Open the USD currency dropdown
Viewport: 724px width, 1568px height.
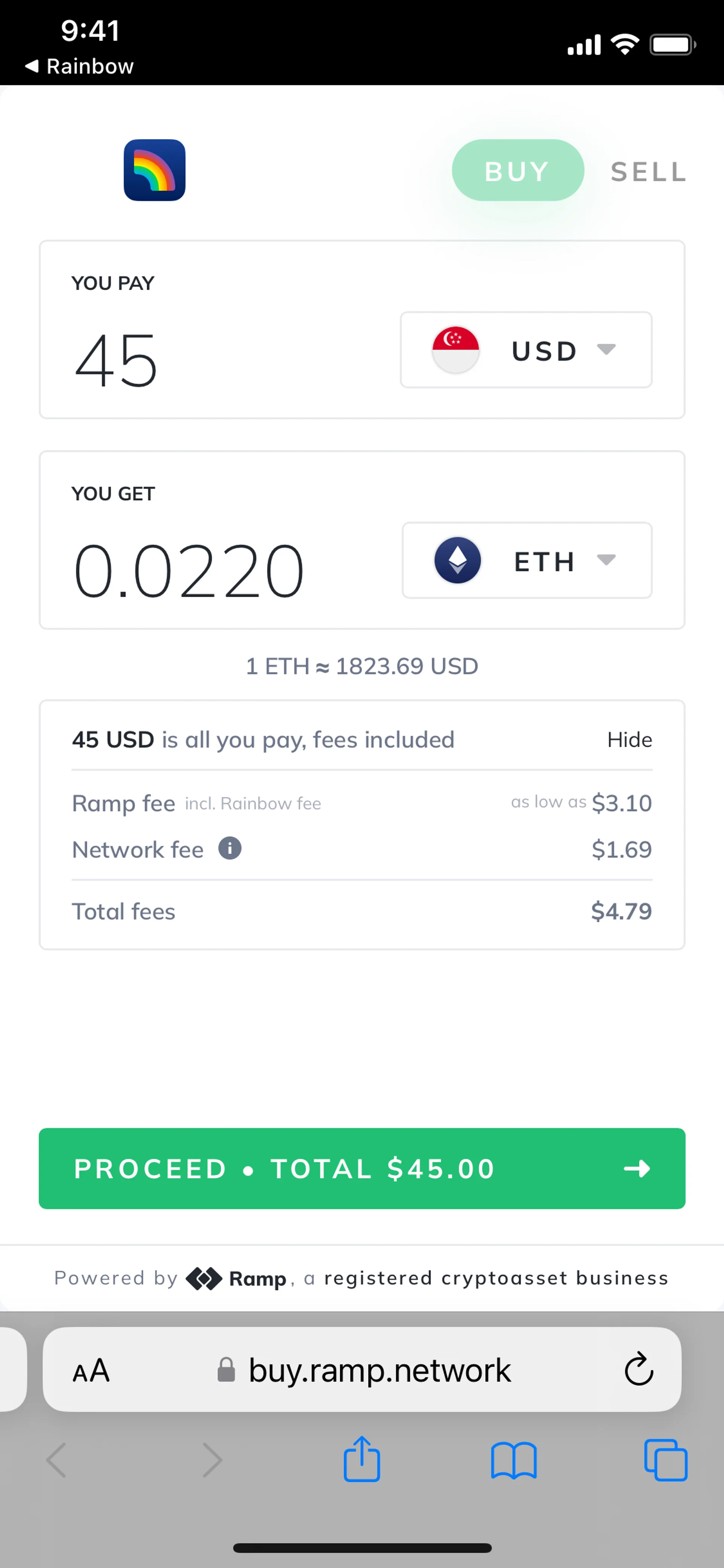[526, 350]
